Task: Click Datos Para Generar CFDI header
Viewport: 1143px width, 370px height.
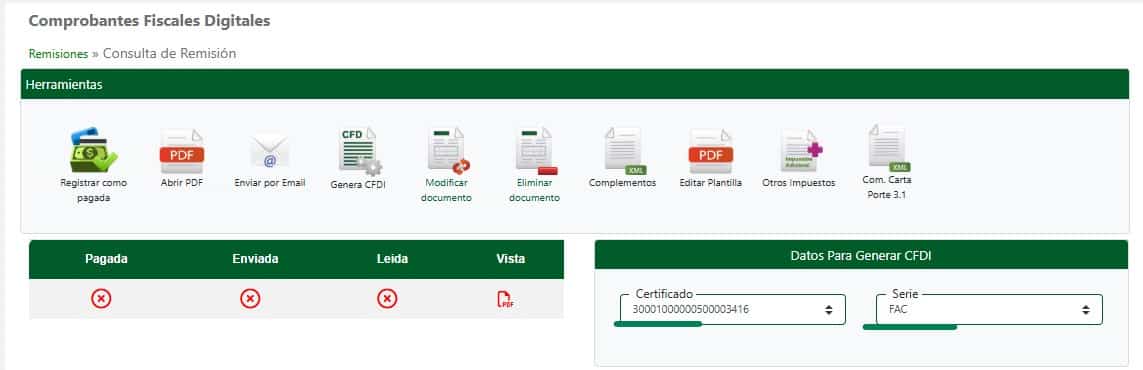Action: point(862,256)
